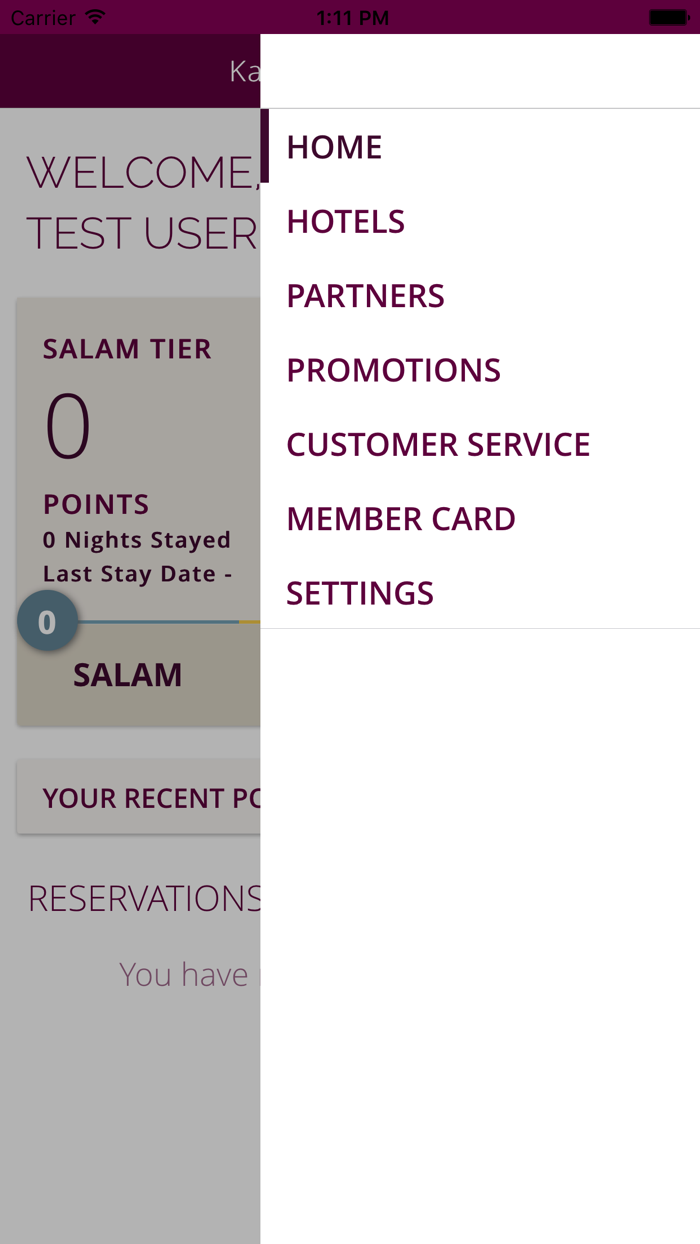700x1244 pixels.
Task: Tap the SALAM TIER card
Action: (x=127, y=348)
